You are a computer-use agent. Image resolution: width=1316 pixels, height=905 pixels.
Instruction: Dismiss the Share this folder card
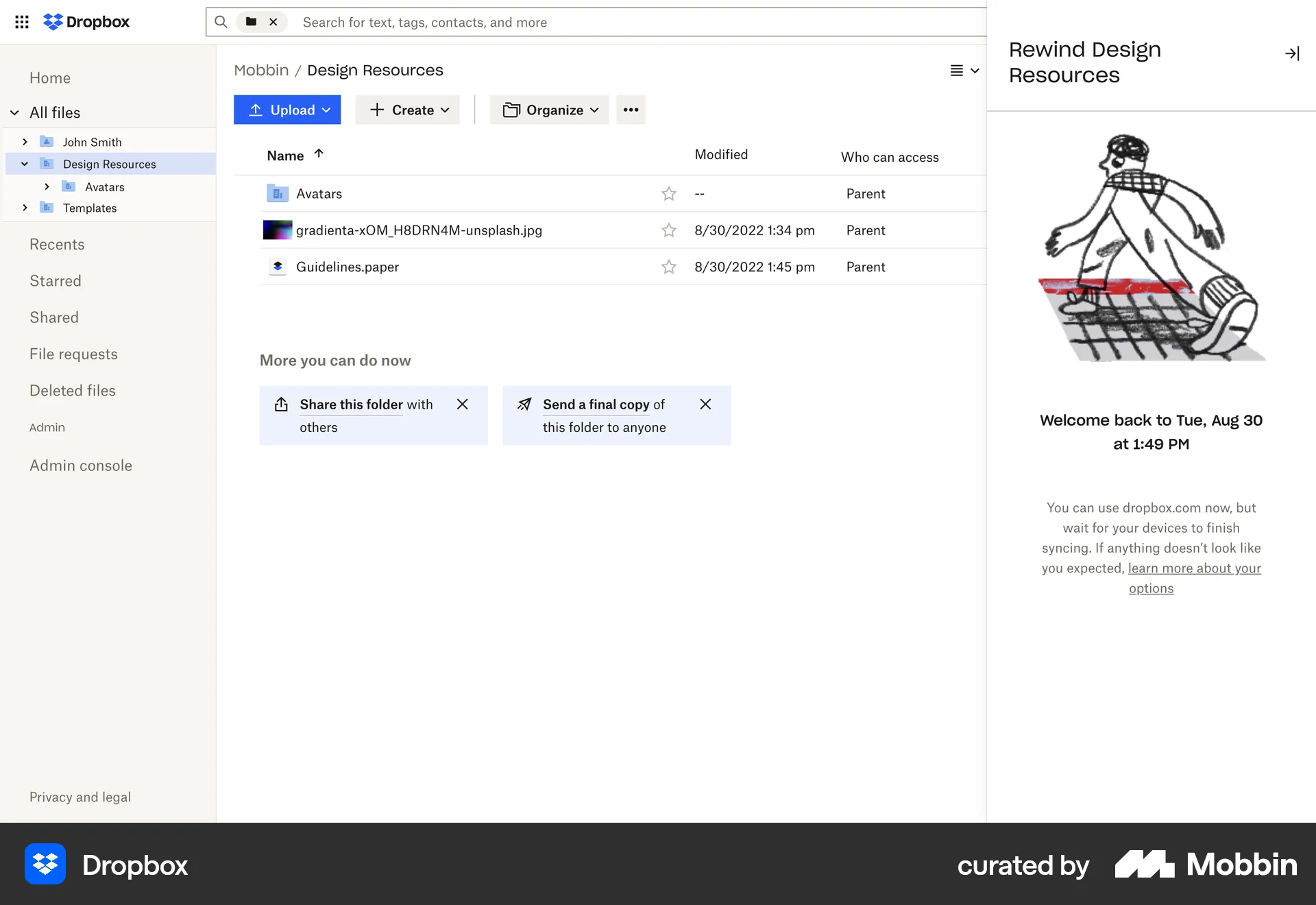coord(463,405)
